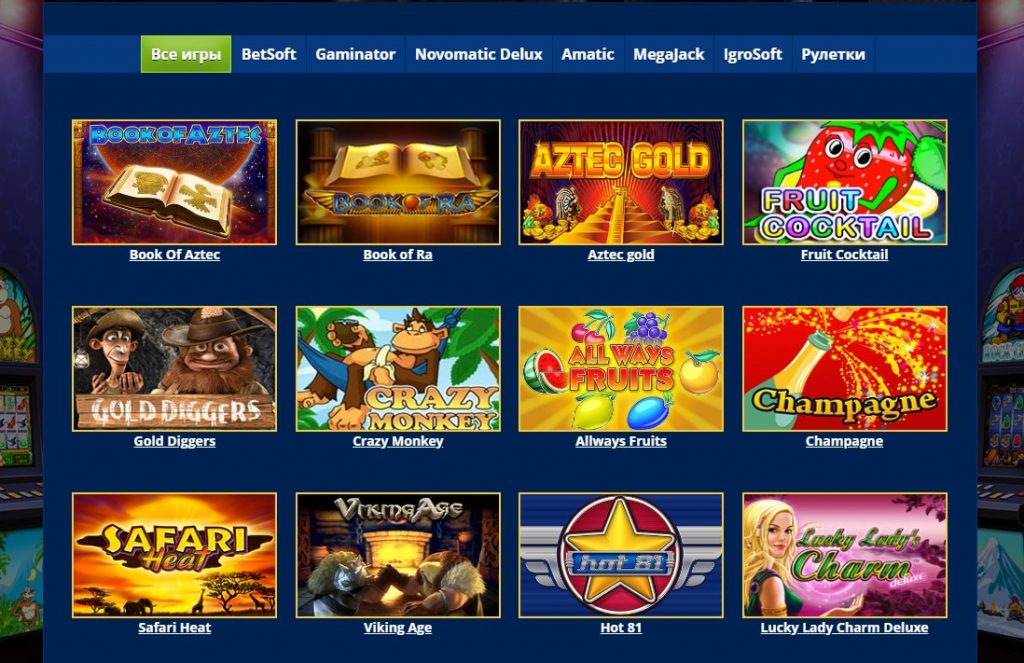Open the IgroSoft tab

tap(752, 54)
